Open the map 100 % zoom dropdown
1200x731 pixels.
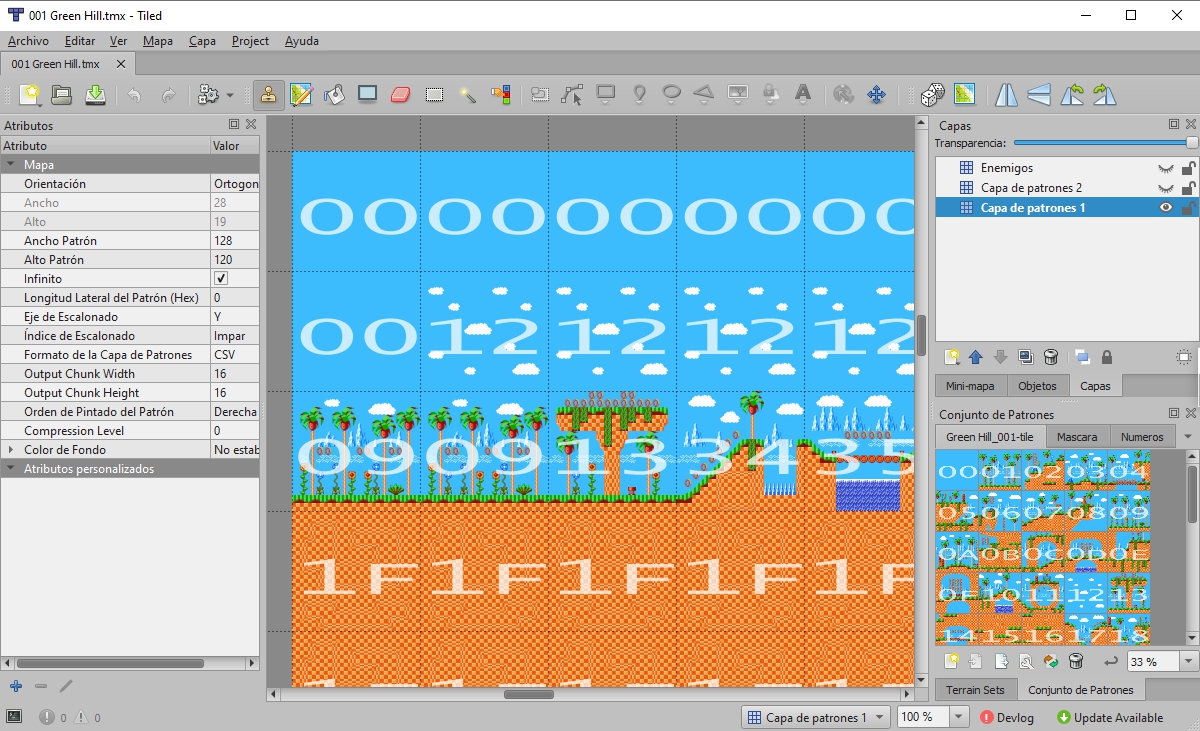[x=959, y=717]
